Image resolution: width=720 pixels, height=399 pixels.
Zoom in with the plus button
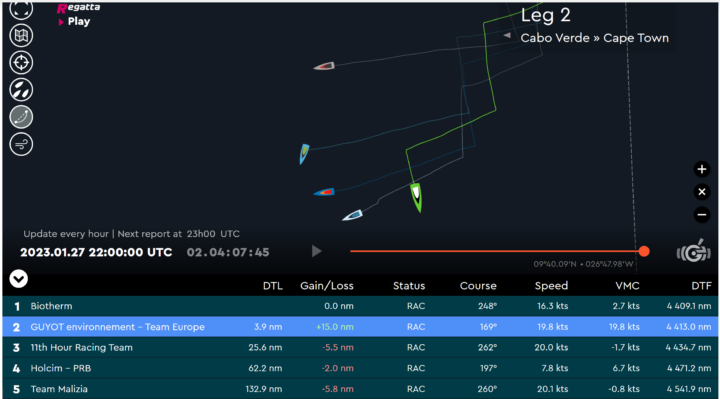pyautogui.click(x=702, y=169)
